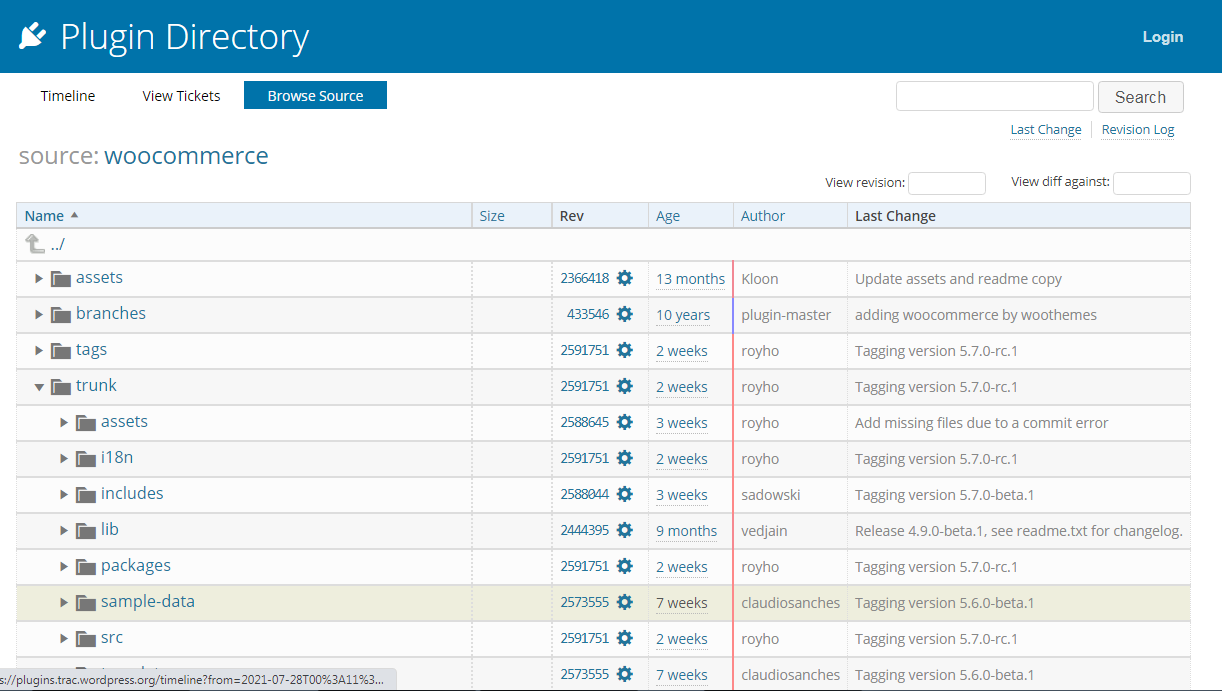Focus the View diff against input
Screen dimensions: 1222x691
[x=1152, y=183]
